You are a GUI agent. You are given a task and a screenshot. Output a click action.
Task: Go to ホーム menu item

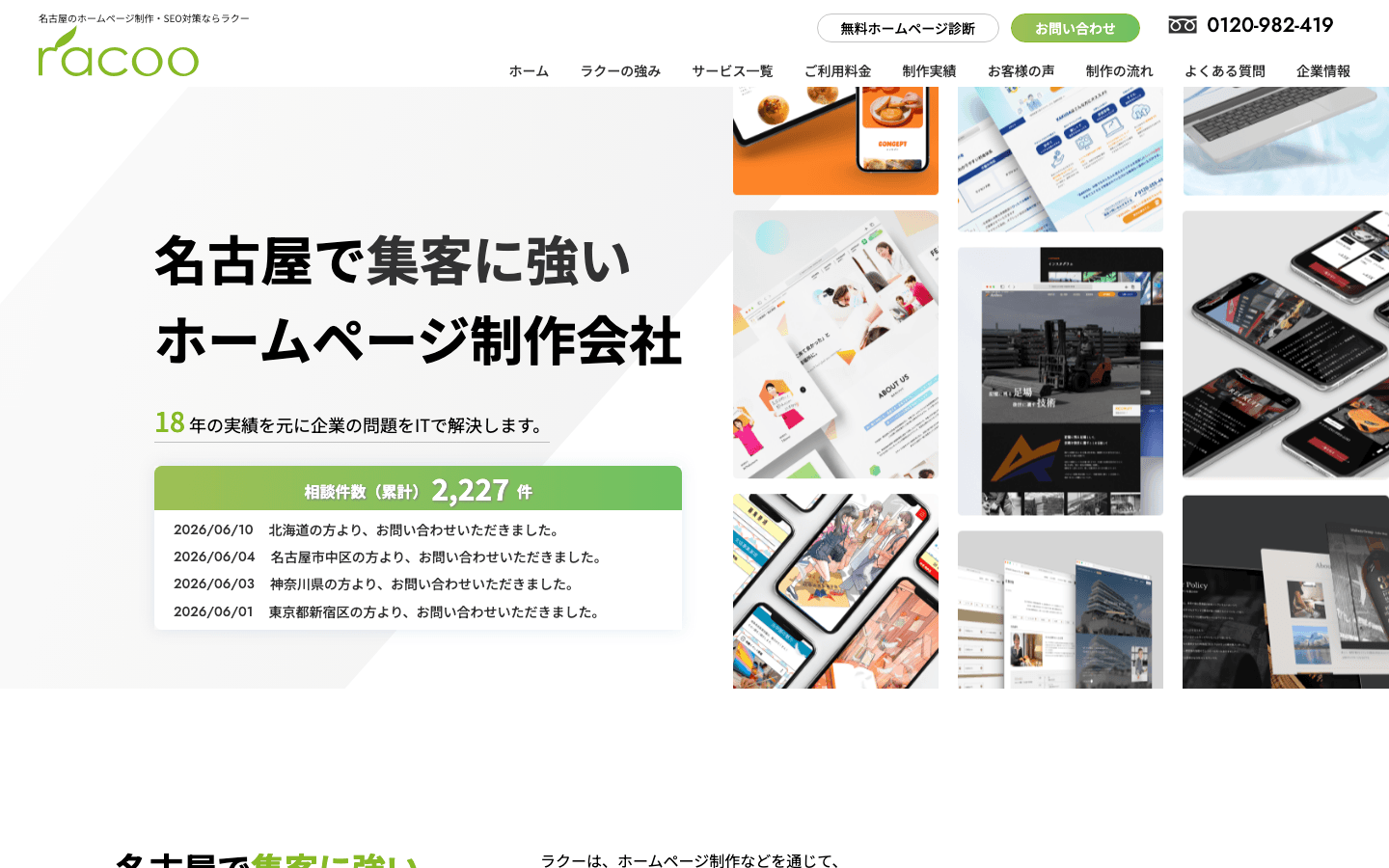pyautogui.click(x=529, y=70)
